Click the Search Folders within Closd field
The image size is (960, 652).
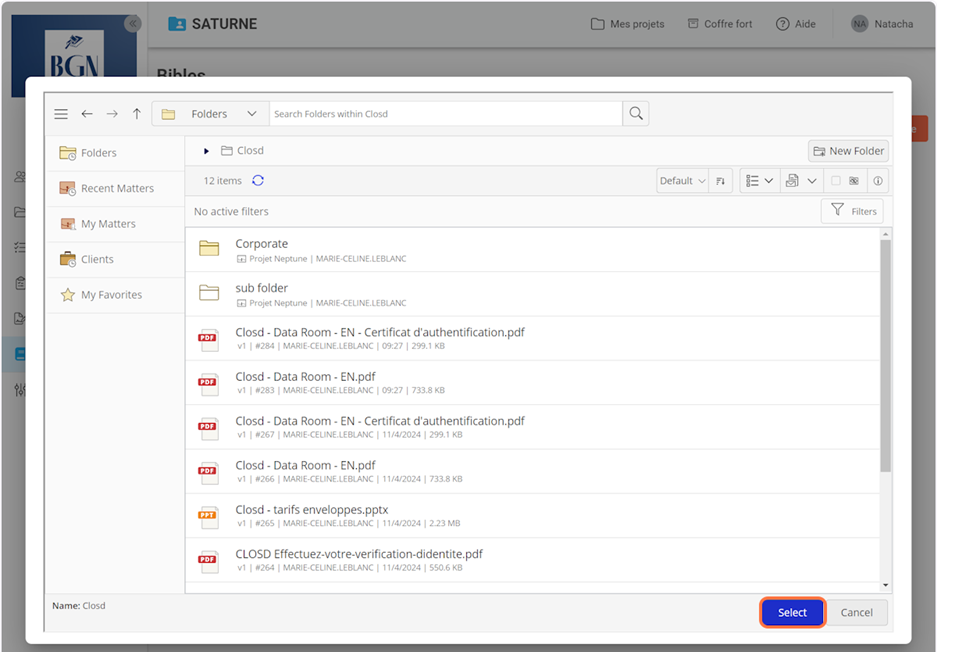445,114
